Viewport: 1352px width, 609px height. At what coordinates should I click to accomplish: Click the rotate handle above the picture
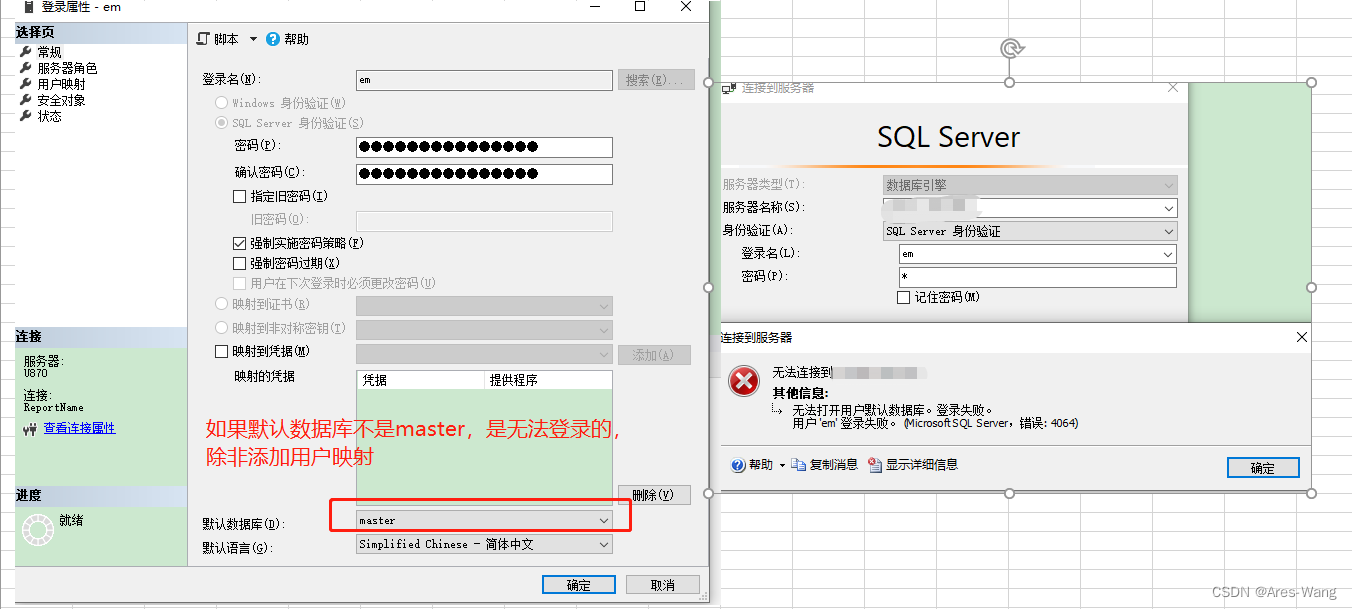coord(1011,48)
